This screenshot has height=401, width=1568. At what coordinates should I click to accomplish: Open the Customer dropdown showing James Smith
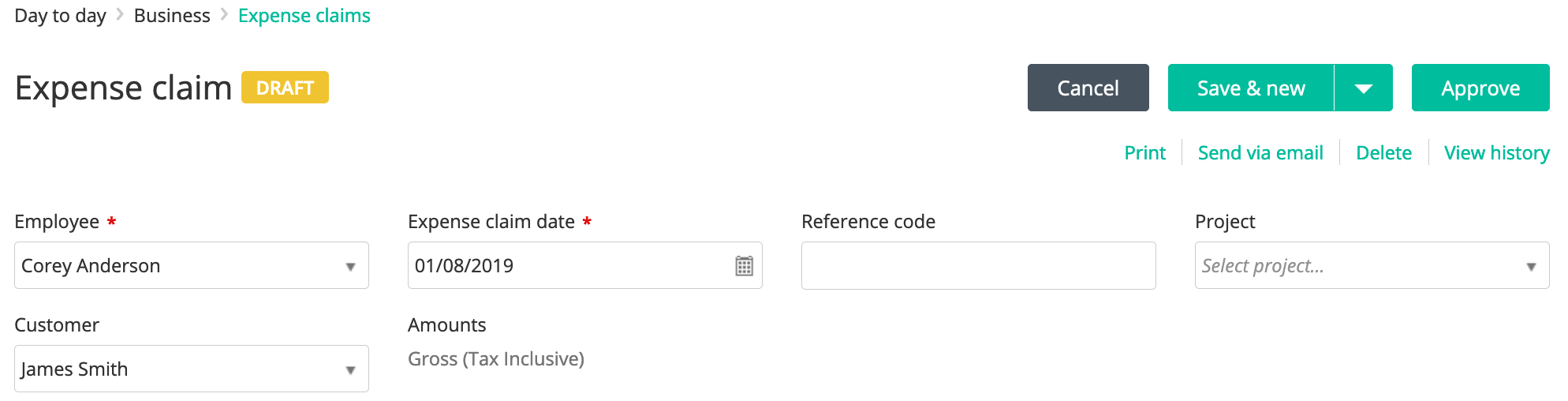(x=192, y=369)
